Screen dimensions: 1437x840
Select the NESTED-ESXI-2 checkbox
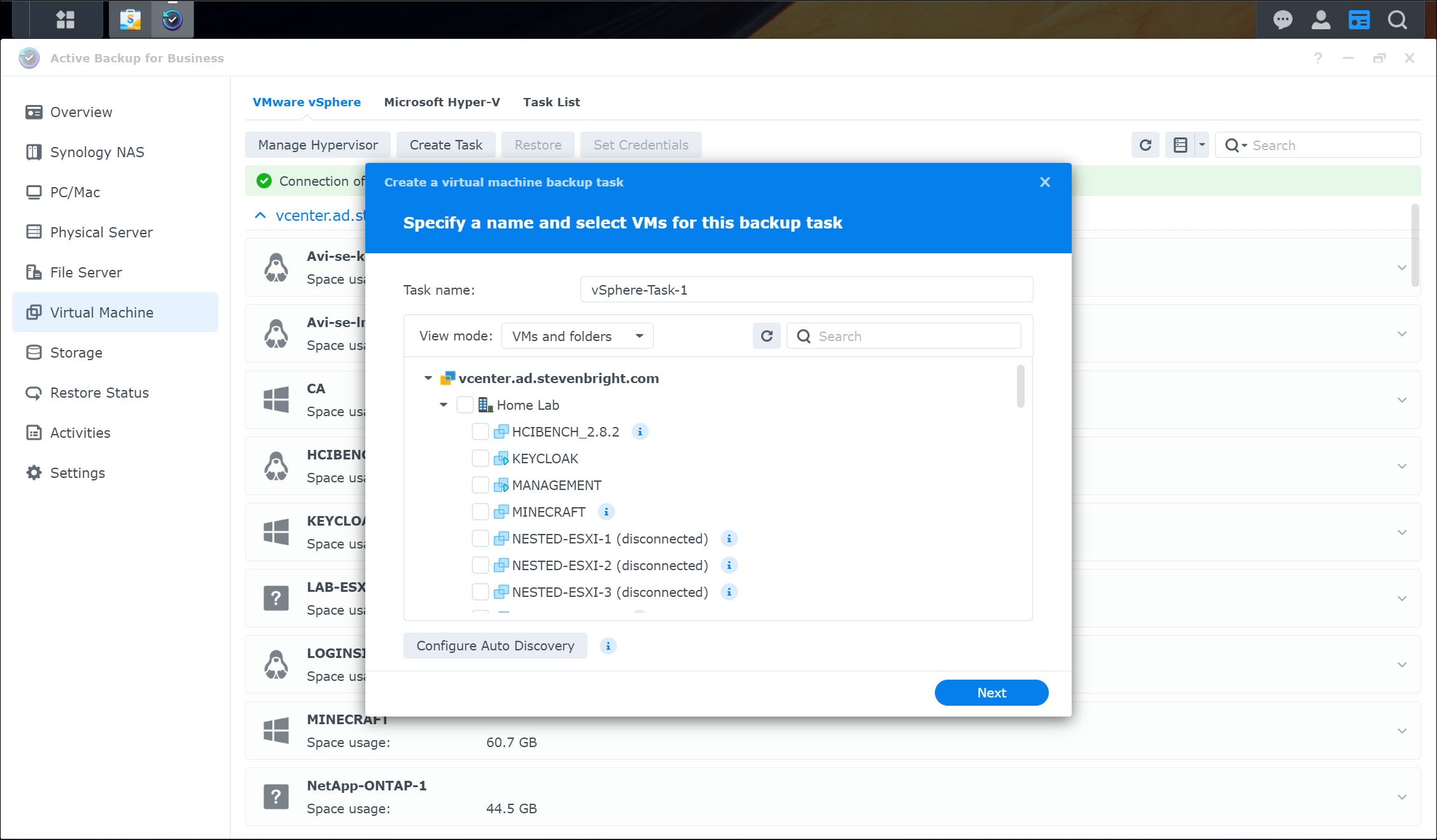(x=480, y=566)
